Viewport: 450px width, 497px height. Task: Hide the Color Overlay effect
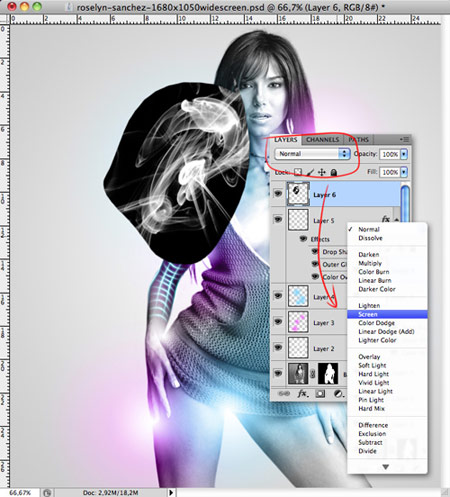315,277
